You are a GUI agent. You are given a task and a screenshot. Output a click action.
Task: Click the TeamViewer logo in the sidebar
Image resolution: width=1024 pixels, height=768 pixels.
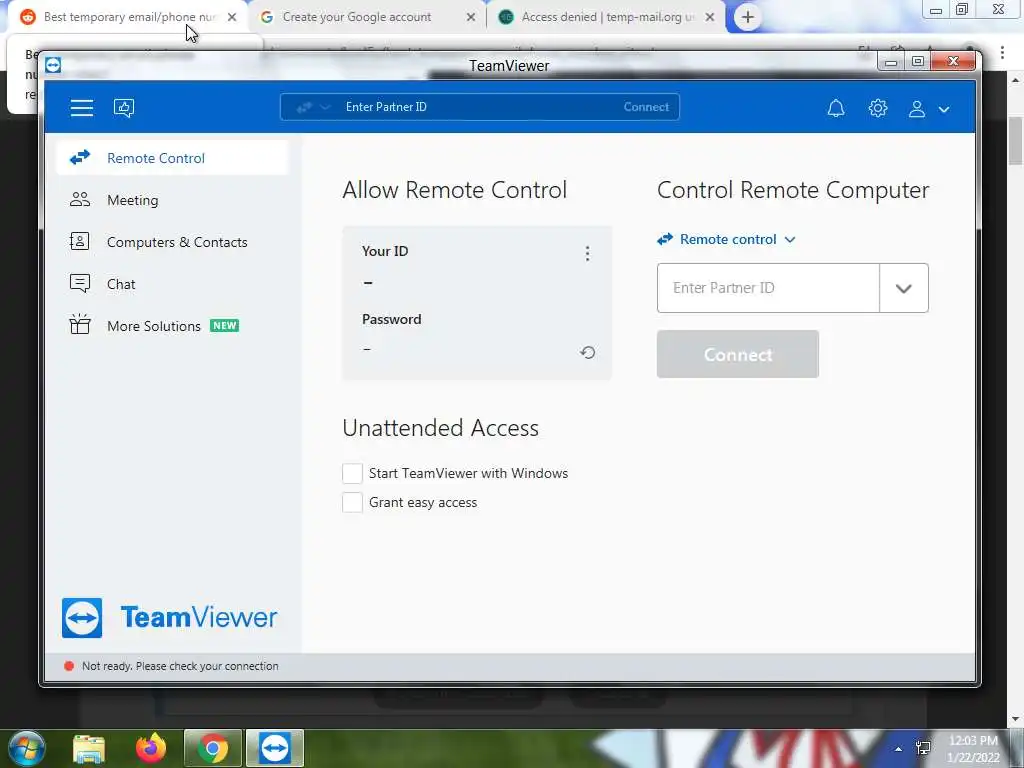170,618
